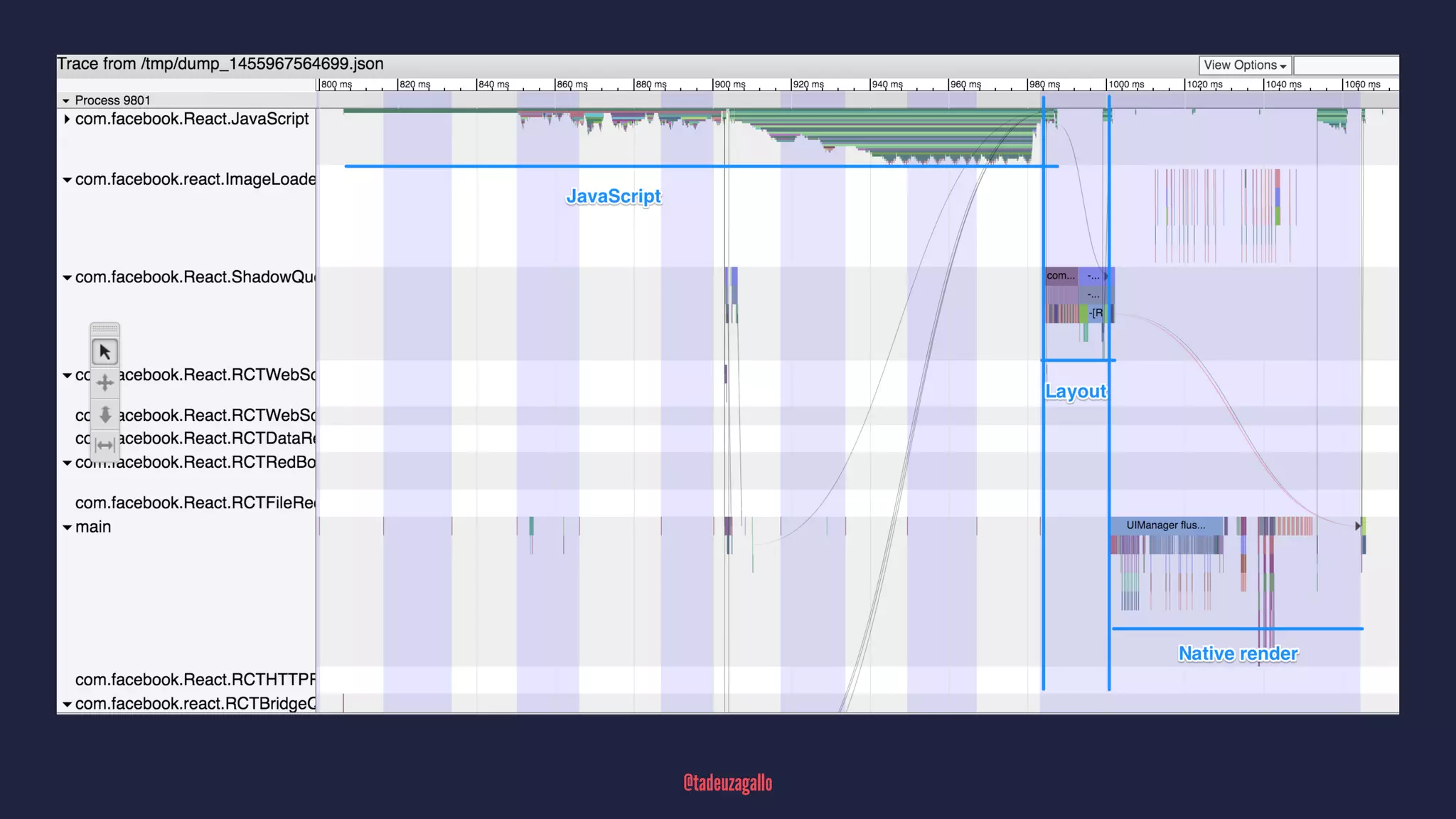
Task: Click the search input field next to View Options
Action: [1345, 65]
